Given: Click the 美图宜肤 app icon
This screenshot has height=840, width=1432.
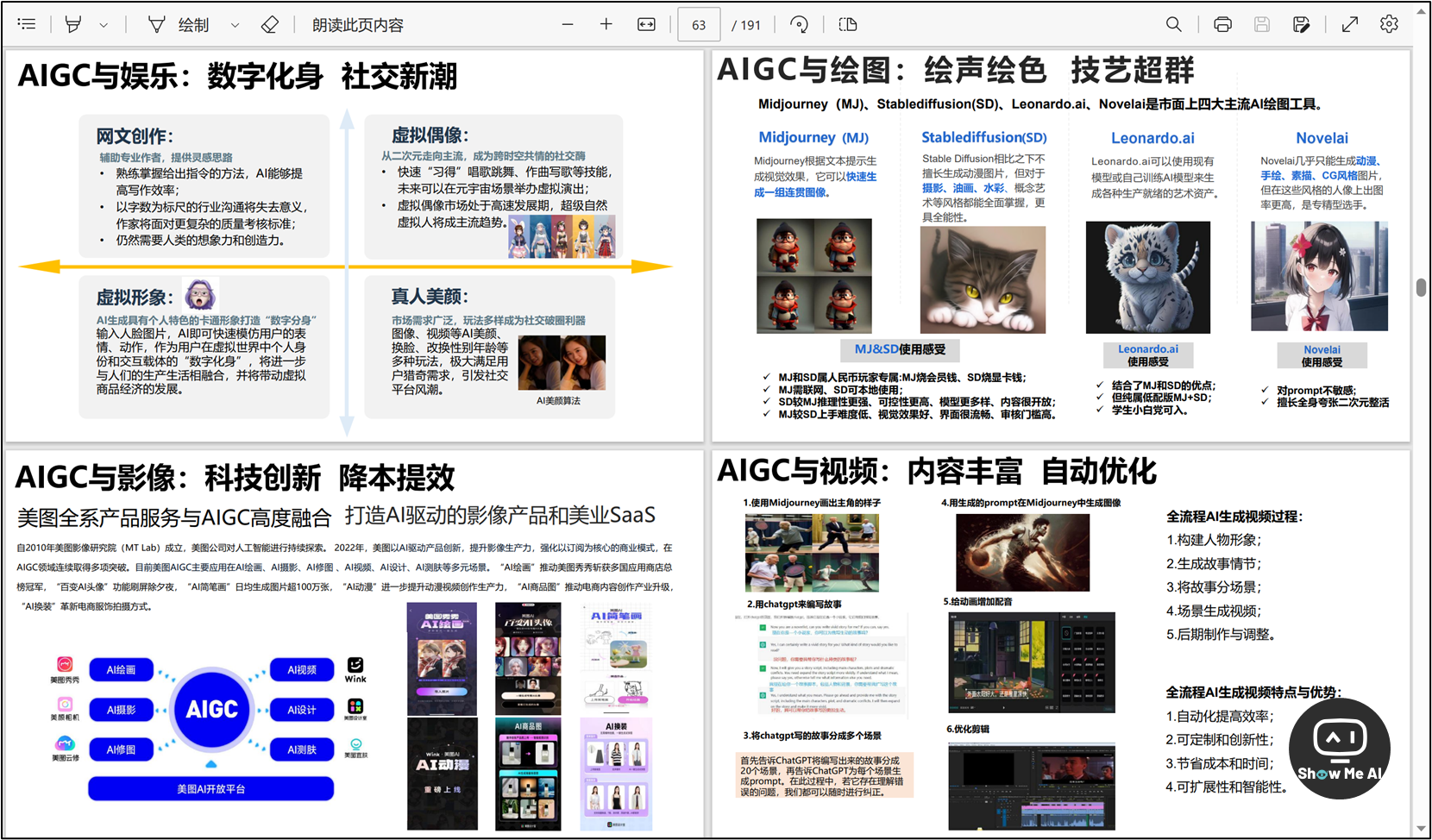Looking at the screenshot, I should [355, 744].
